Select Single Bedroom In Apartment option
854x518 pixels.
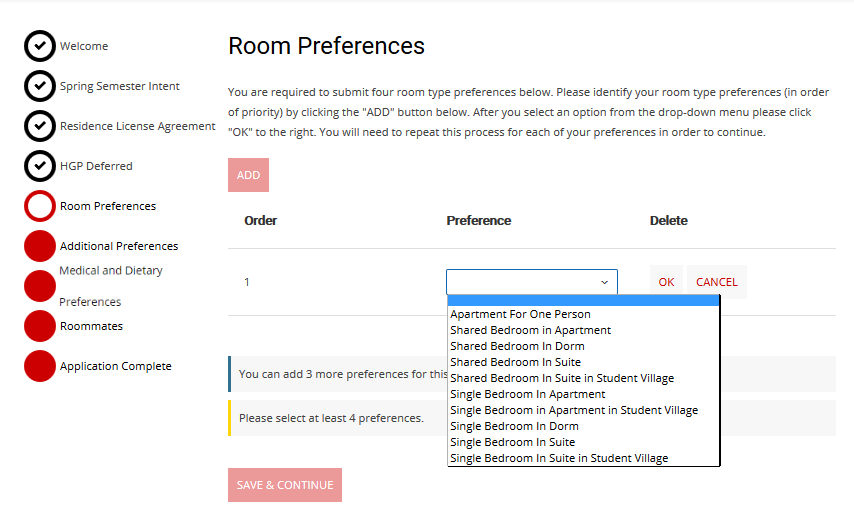coord(527,394)
